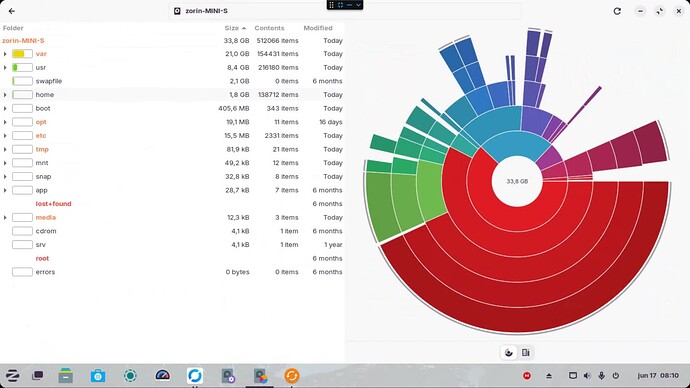The image size is (690, 388).
Task: Open the volume control in the tray
Action: (587, 376)
